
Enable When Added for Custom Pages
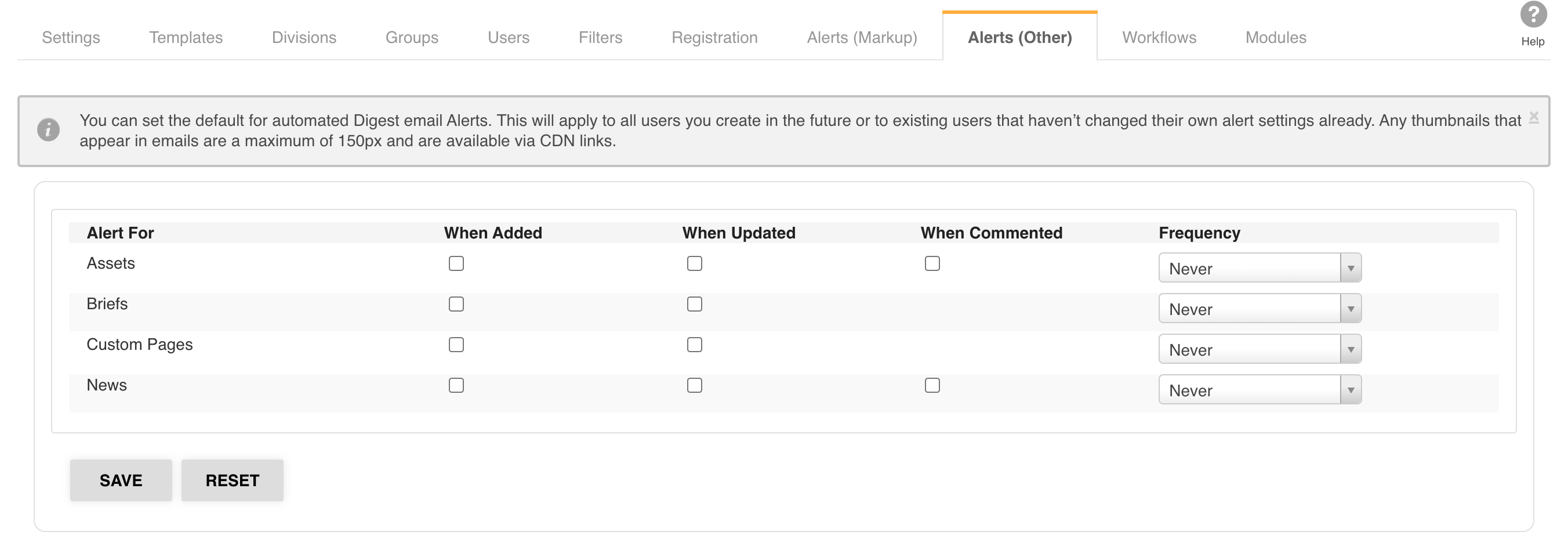[x=456, y=345]
